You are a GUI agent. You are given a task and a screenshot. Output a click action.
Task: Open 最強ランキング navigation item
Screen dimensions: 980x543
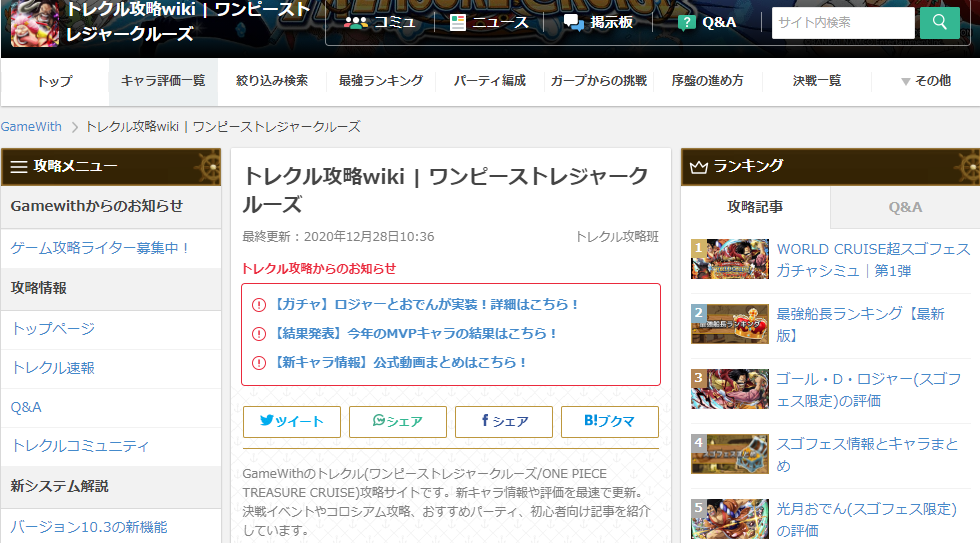381,81
